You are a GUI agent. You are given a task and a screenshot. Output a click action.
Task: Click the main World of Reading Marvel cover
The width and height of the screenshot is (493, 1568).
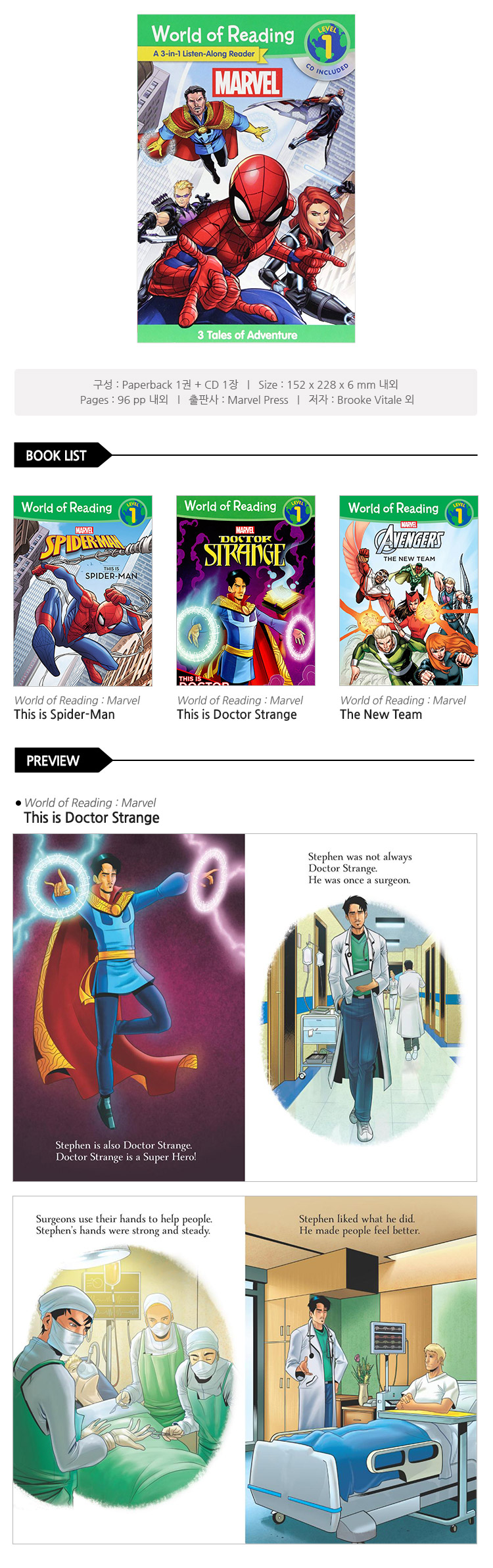click(x=246, y=178)
